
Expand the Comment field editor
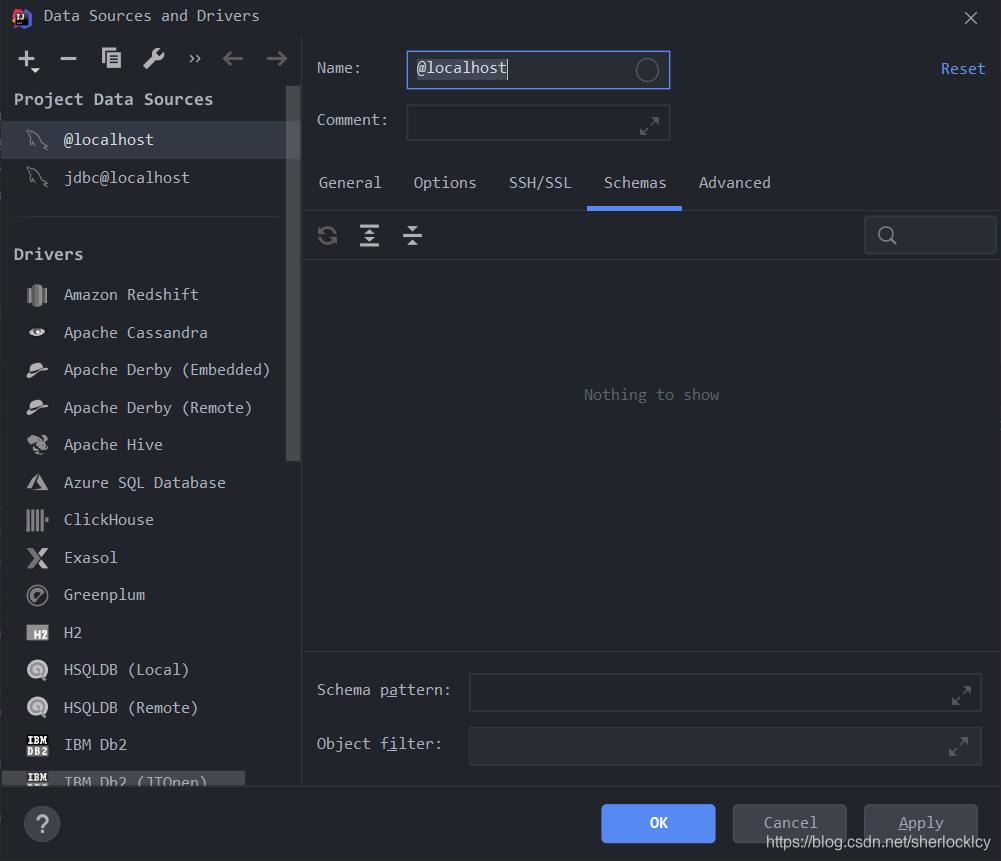(x=650, y=124)
